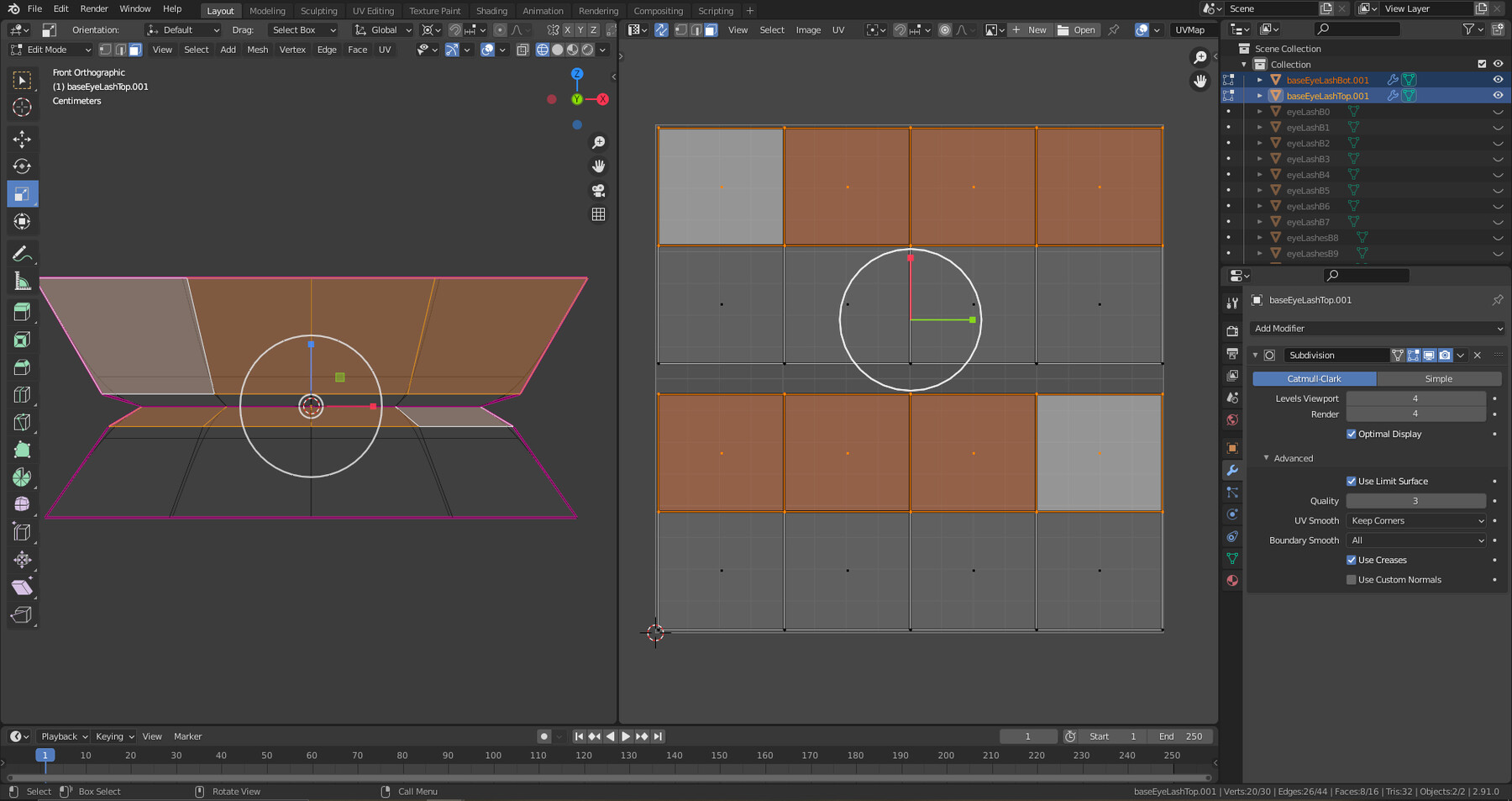This screenshot has width=1512, height=801.
Task: Select the Cursor tool in the viewport toolbar
Action: coord(22,108)
